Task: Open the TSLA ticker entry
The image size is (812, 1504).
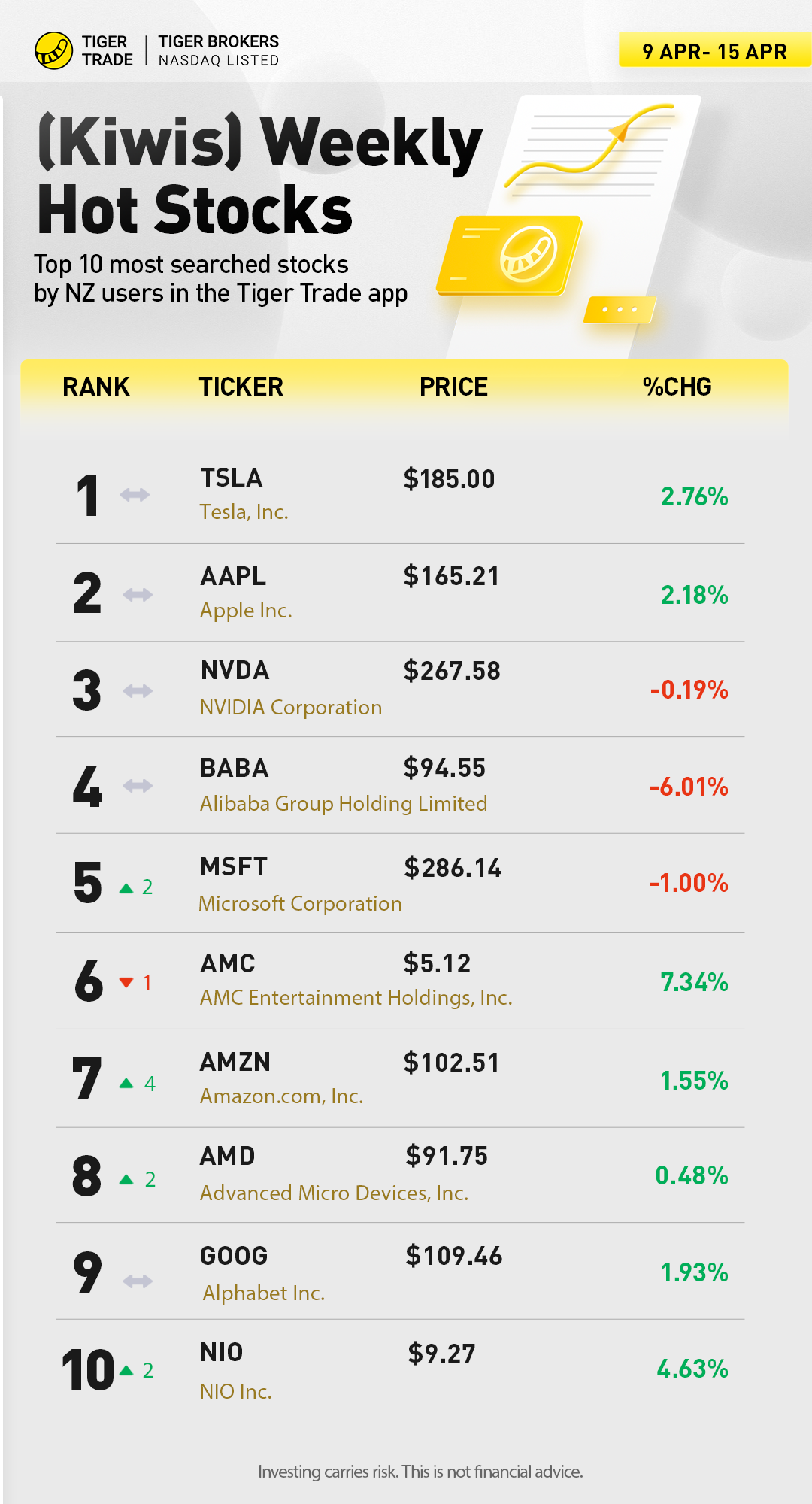Action: (232, 478)
